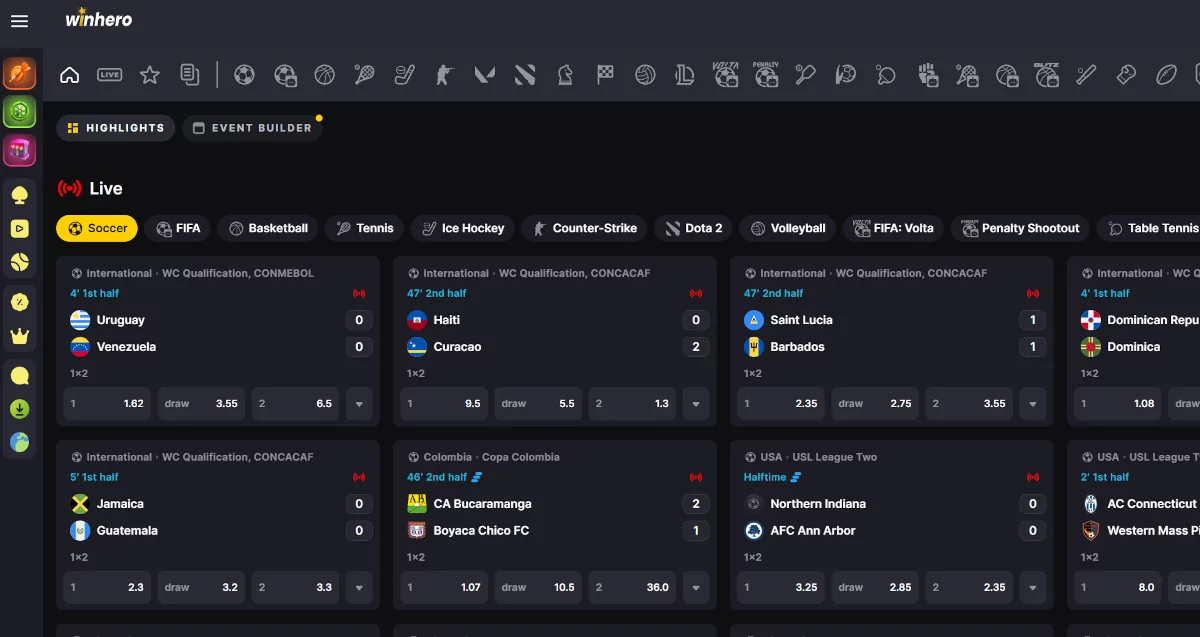Switch to the Highlights tab
1200x637 pixels.
pyautogui.click(x=116, y=128)
